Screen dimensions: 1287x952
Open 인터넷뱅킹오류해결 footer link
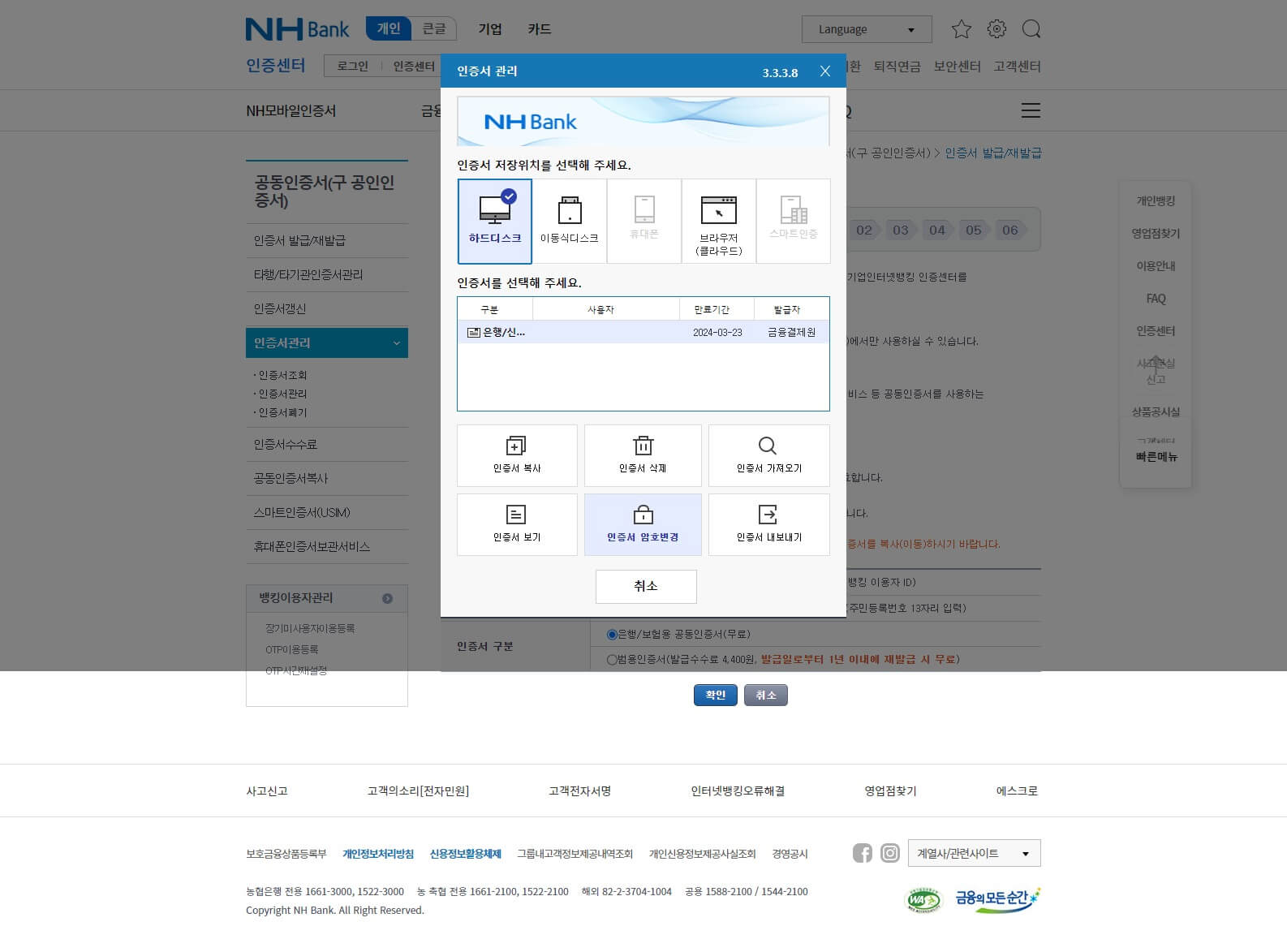[x=738, y=790]
